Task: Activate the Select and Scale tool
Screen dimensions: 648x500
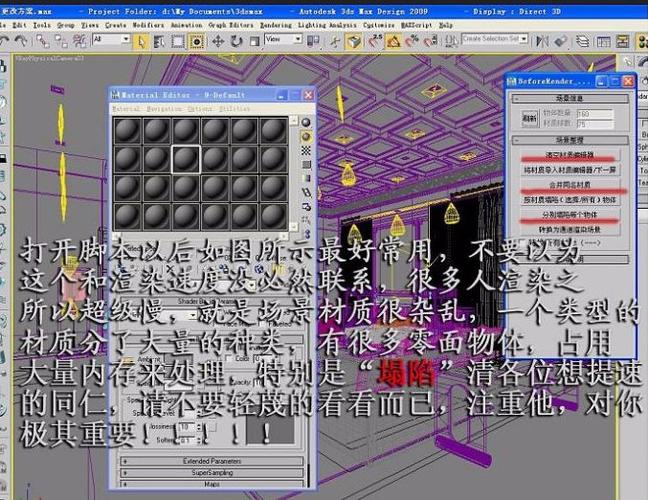Action: click(x=255, y=41)
